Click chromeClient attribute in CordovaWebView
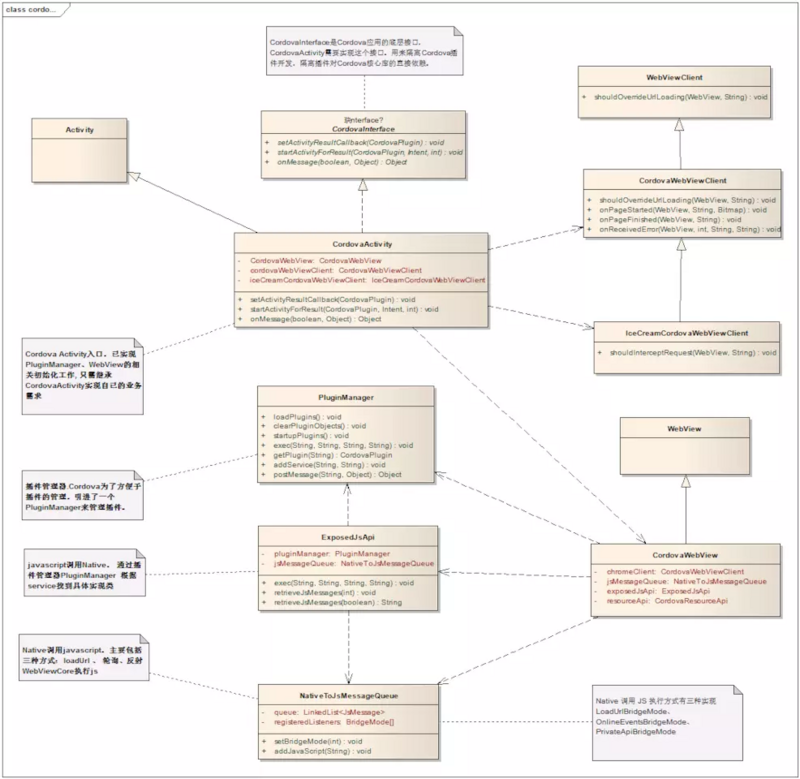The height and width of the screenshot is (779, 800). click(675, 571)
